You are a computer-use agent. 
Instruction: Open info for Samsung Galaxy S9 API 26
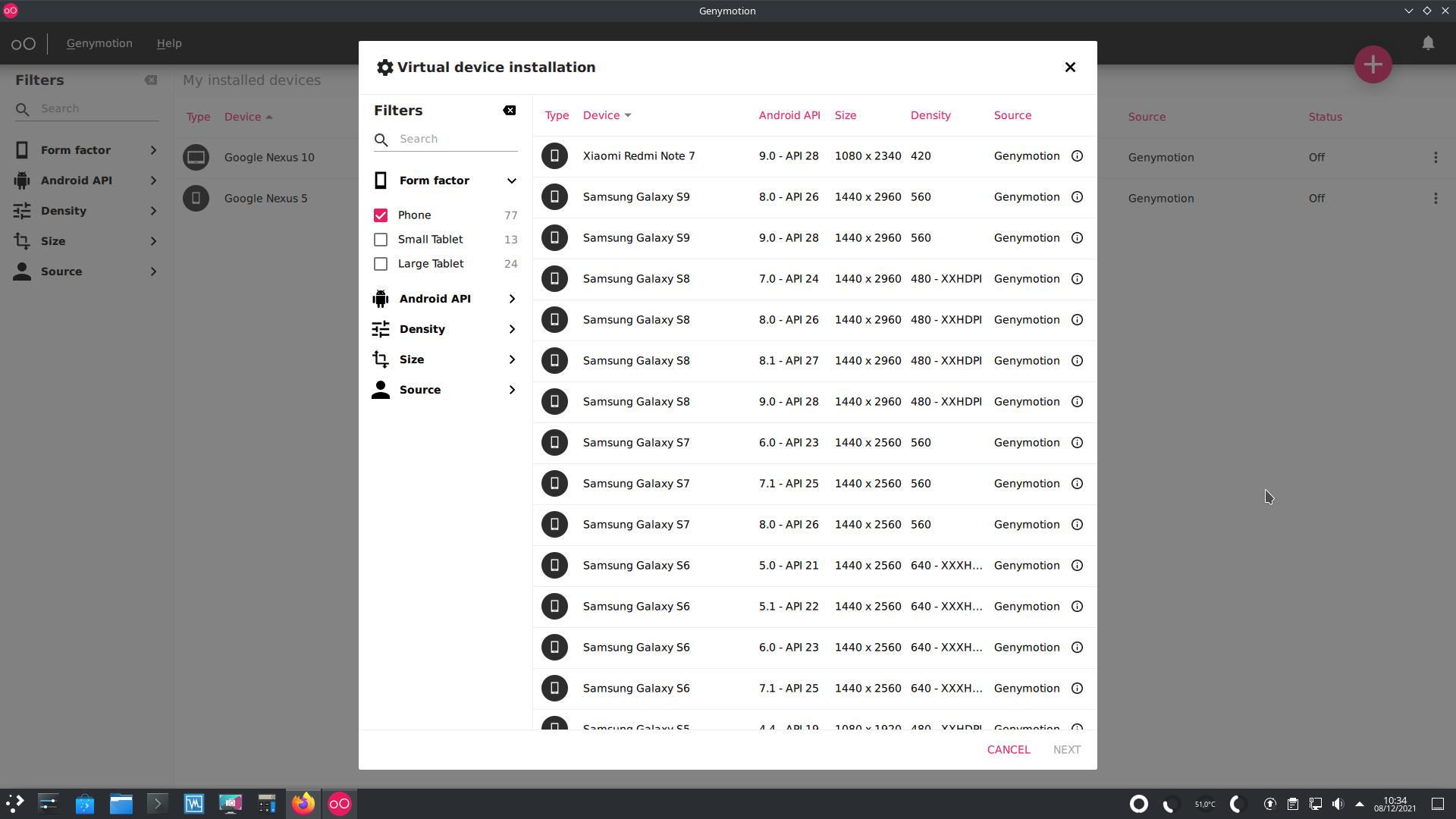1077,197
